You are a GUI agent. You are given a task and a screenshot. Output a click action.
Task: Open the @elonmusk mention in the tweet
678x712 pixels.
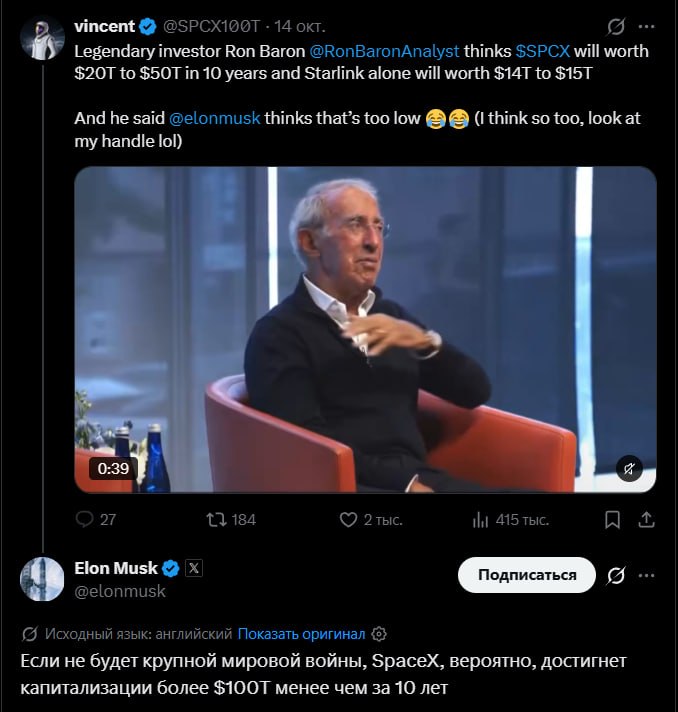click(214, 118)
